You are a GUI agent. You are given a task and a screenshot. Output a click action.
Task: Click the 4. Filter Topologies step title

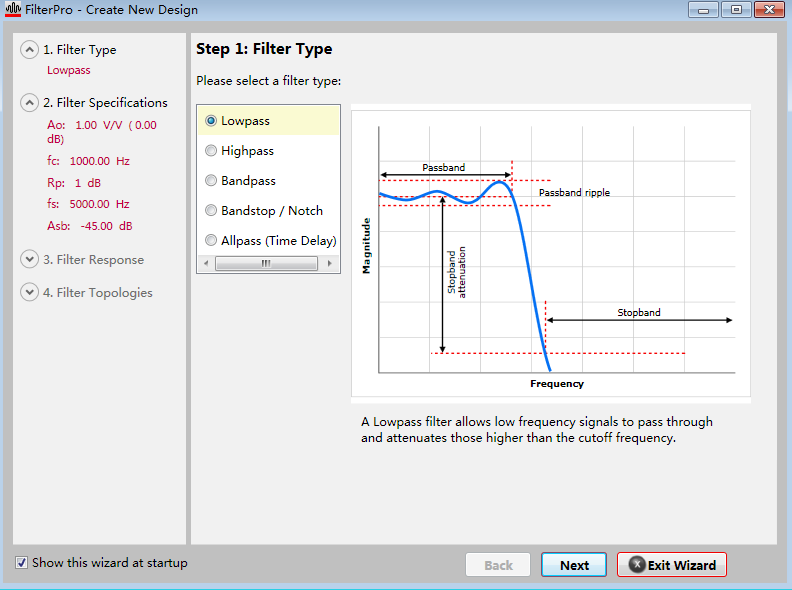97,292
